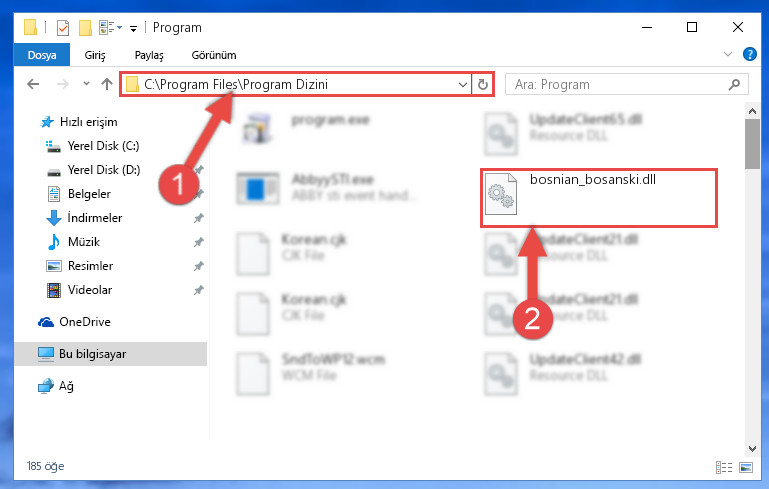The height and width of the screenshot is (489, 769).
Task: Open the Paylaş ribbon tab
Action: click(x=149, y=55)
